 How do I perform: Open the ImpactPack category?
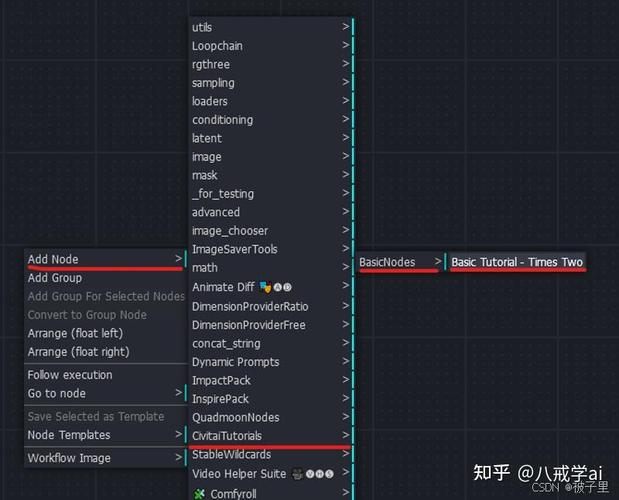coord(271,381)
